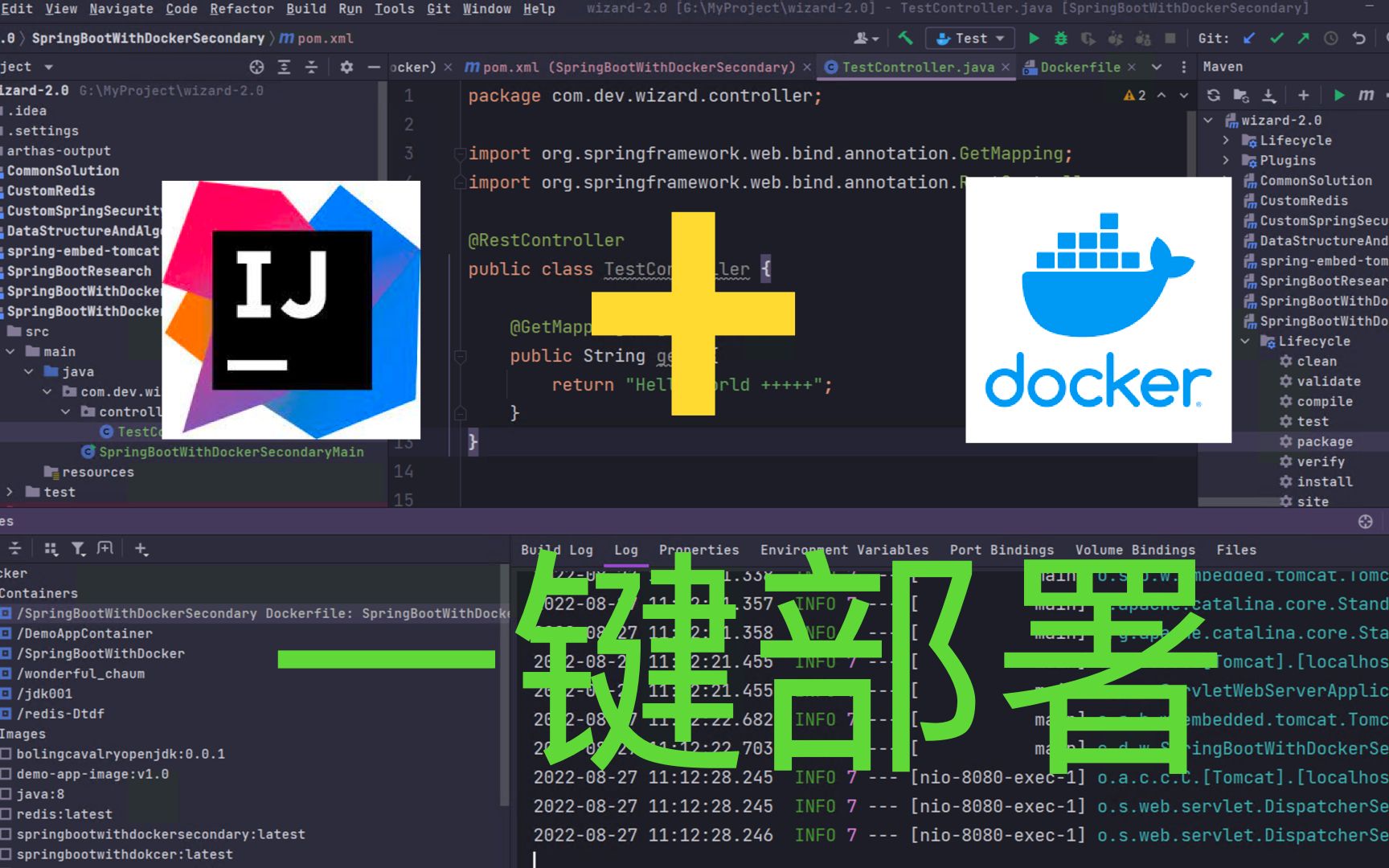This screenshot has width=1389, height=868.
Task: Open the Port Bindings tab
Action: pyautogui.click(x=1002, y=550)
